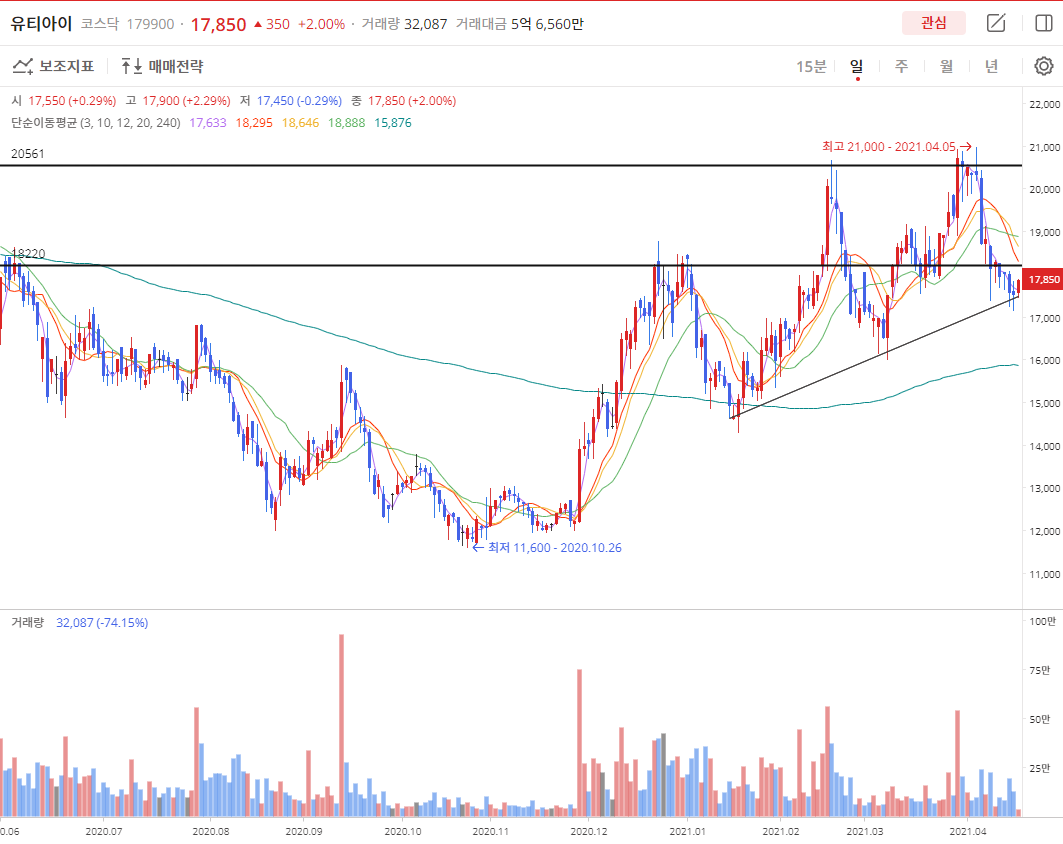This screenshot has height=844, width=1063.
Task: Switch to 주 weekly chart tab
Action: tap(901, 66)
